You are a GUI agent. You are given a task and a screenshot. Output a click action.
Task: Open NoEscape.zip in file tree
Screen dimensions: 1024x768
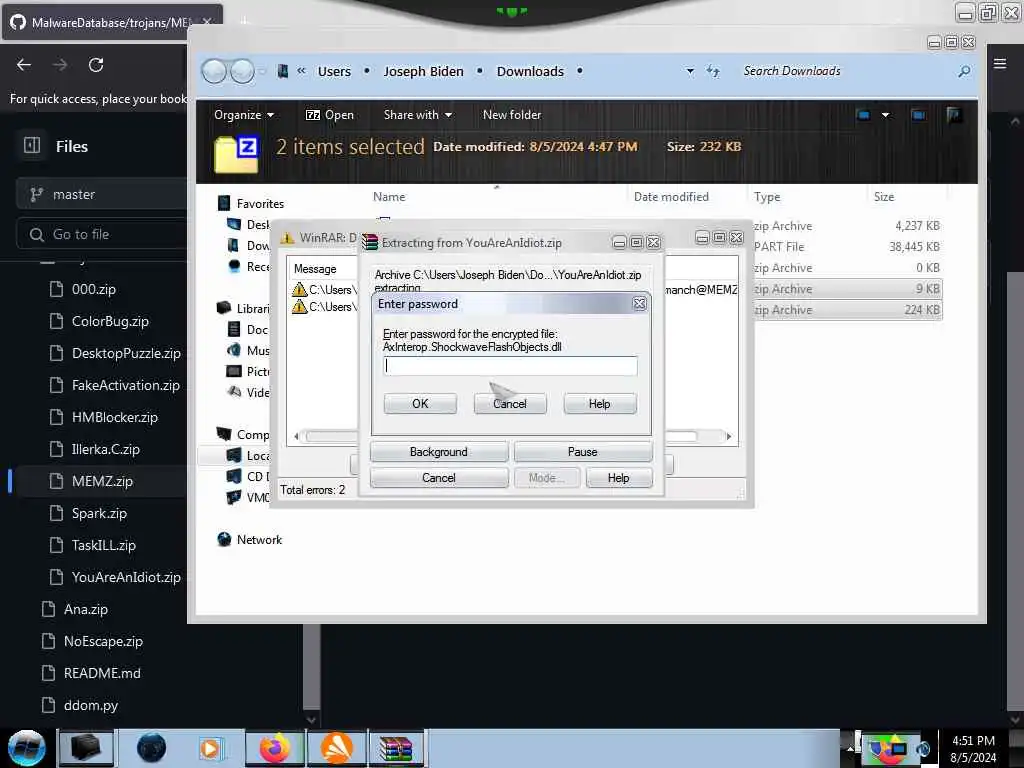pyautogui.click(x=103, y=641)
